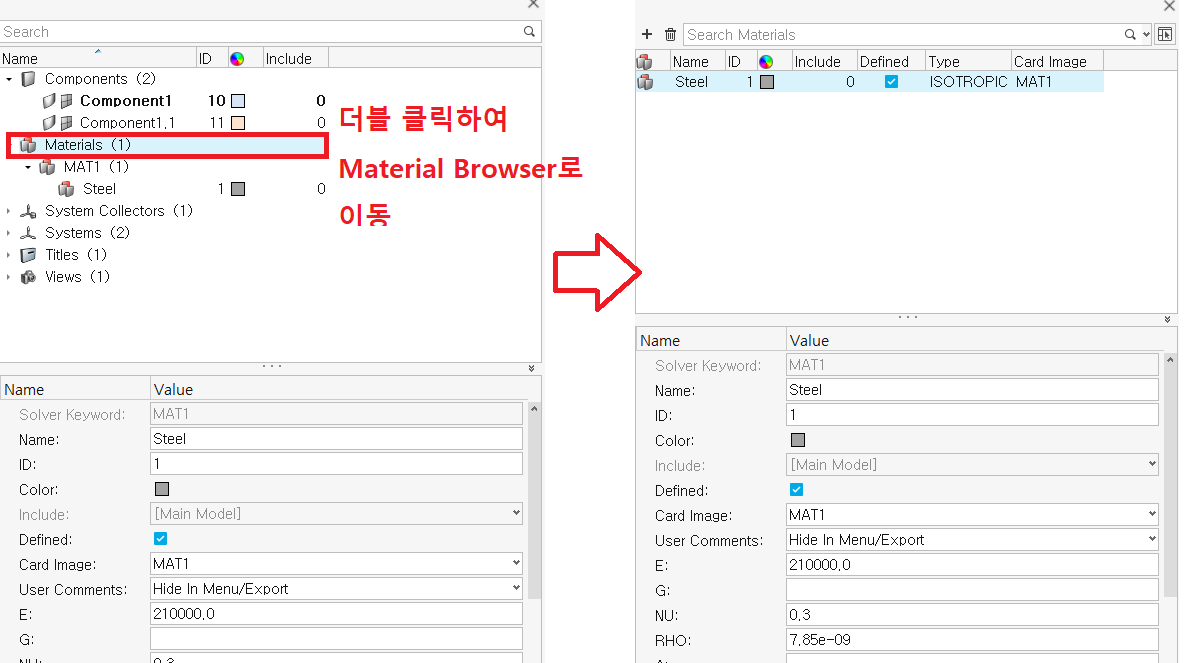Viewport: 1187px width, 663px height.
Task: Click Color swatch in right entity editor
Action: point(798,440)
